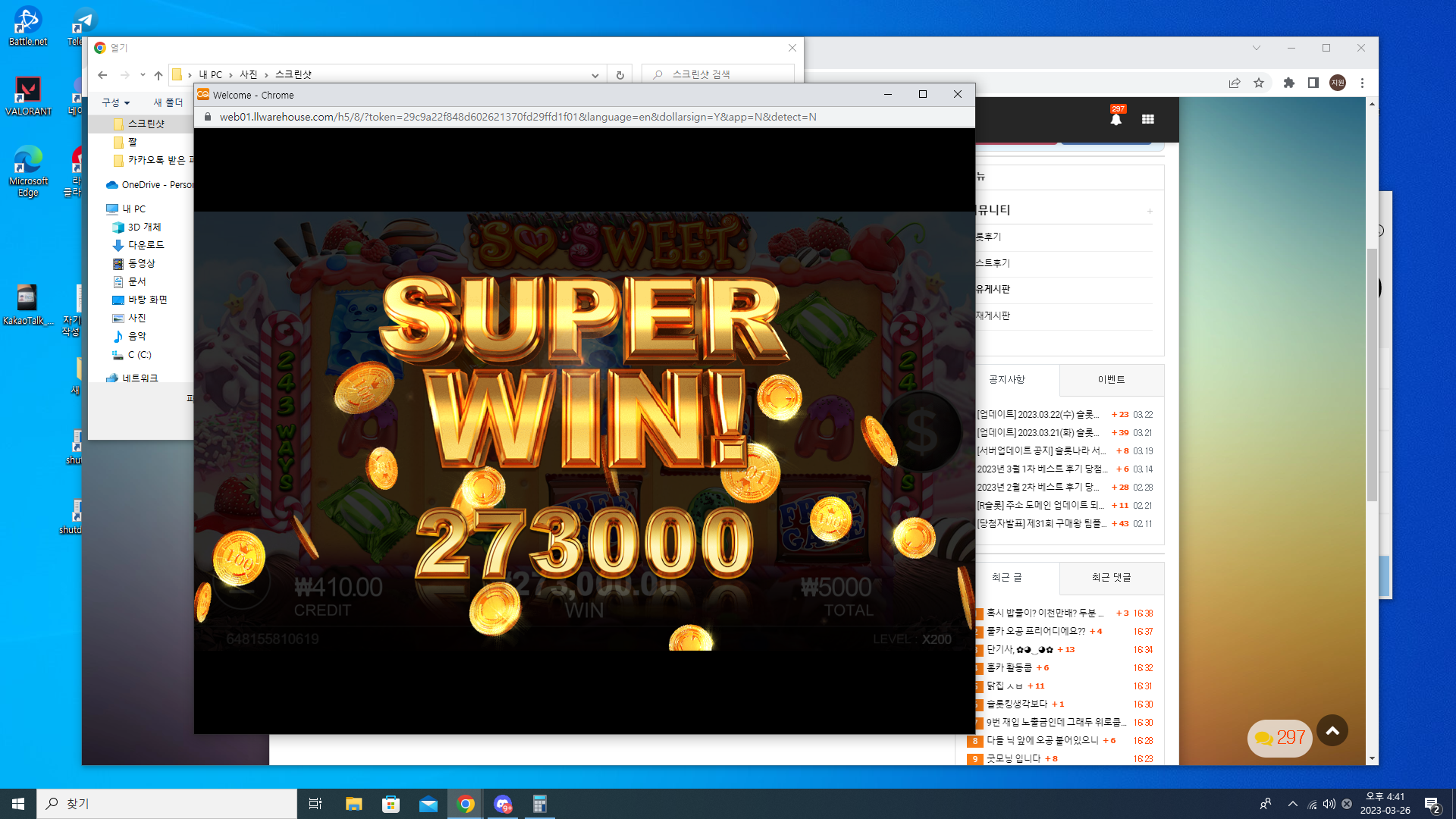Screen dimensions: 1456x819
Task: Bookmark this page with the star icon
Action: tap(1259, 83)
